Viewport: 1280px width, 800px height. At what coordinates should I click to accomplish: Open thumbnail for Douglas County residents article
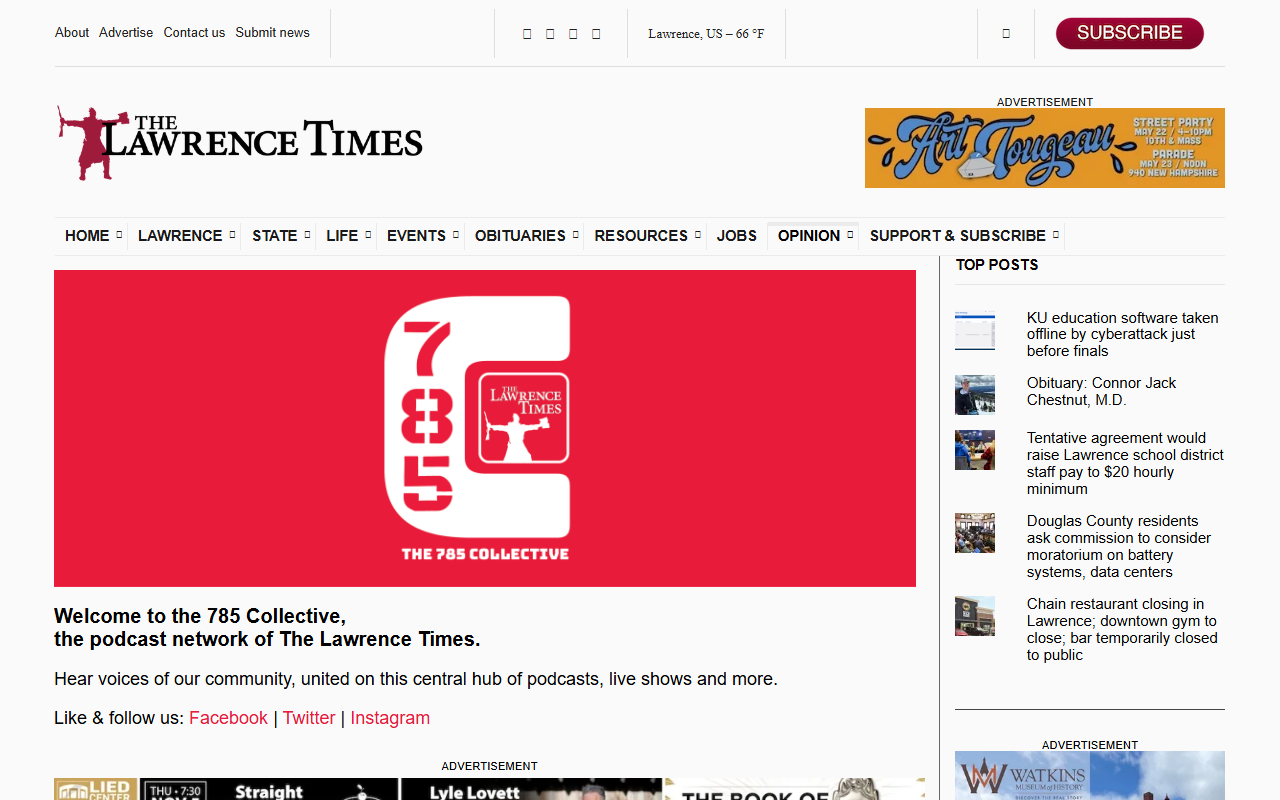coord(975,533)
